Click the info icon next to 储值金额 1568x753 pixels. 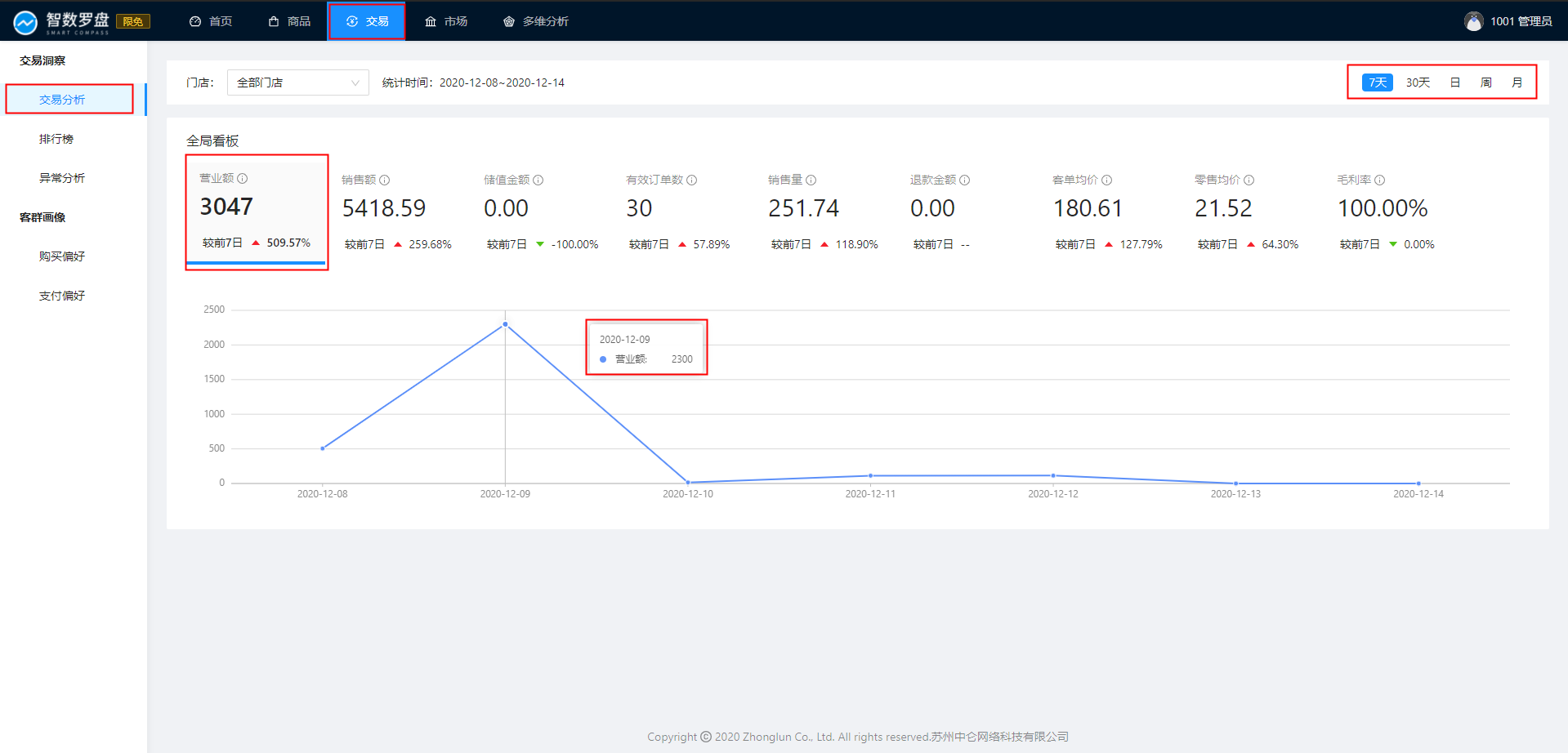(538, 180)
